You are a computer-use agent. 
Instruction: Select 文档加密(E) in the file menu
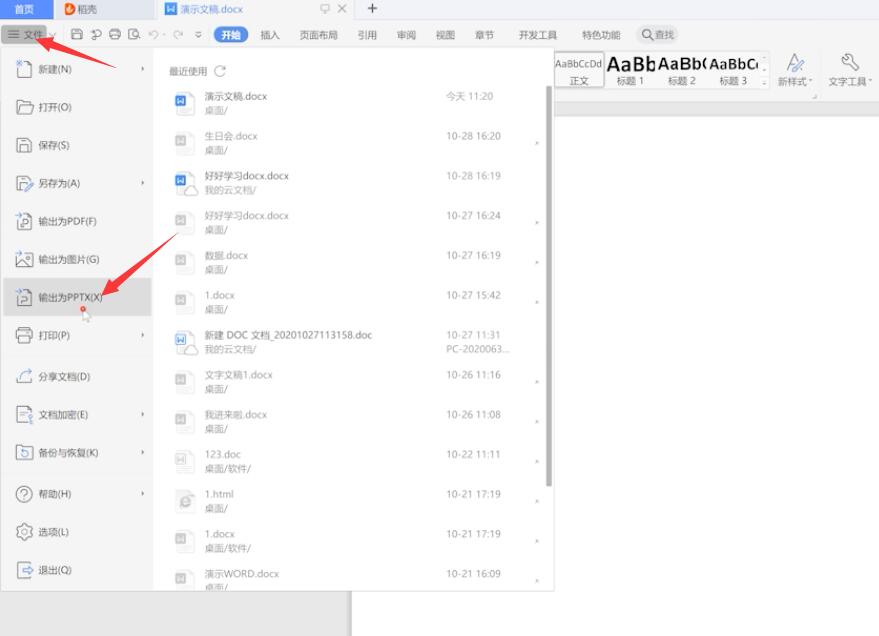[77, 415]
